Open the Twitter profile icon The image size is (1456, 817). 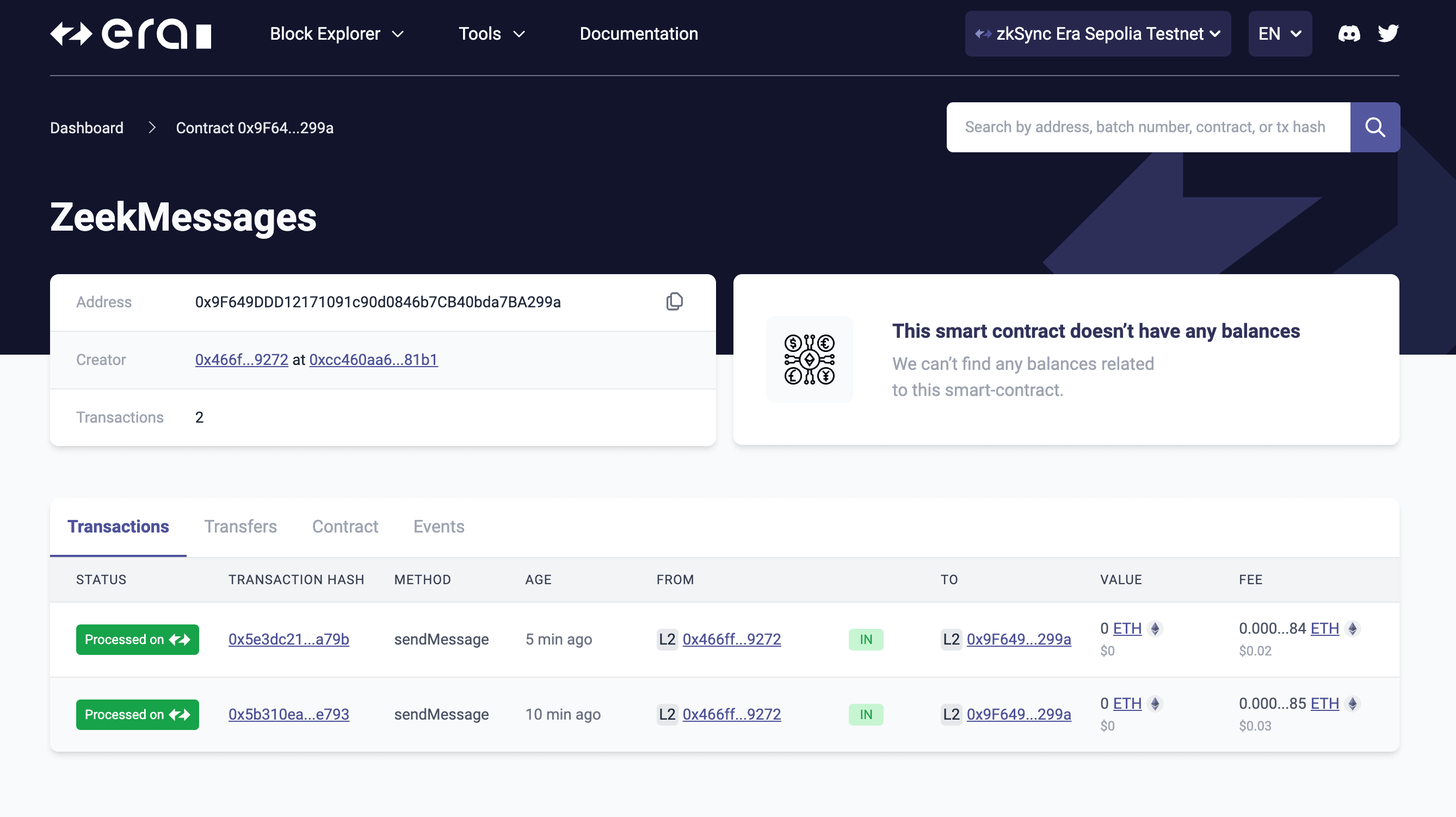pyautogui.click(x=1388, y=33)
